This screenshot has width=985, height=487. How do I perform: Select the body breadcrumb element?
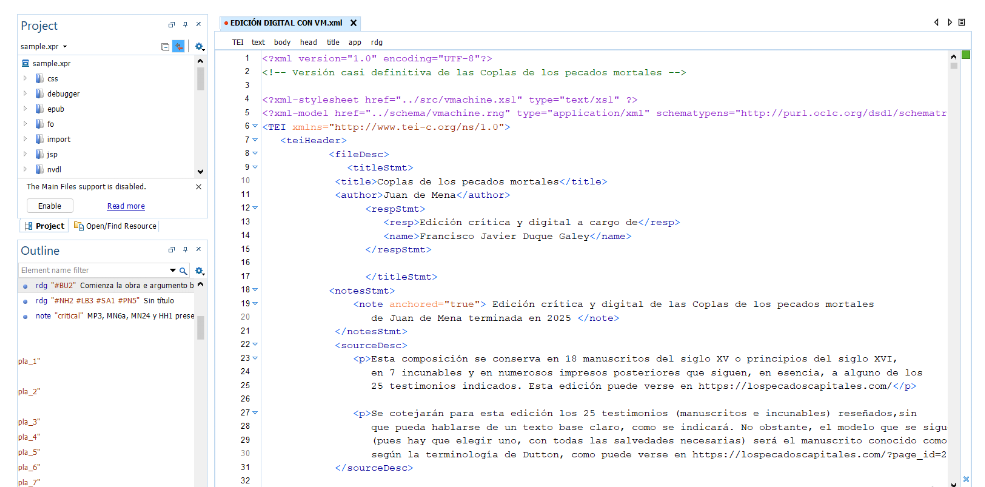coord(282,42)
